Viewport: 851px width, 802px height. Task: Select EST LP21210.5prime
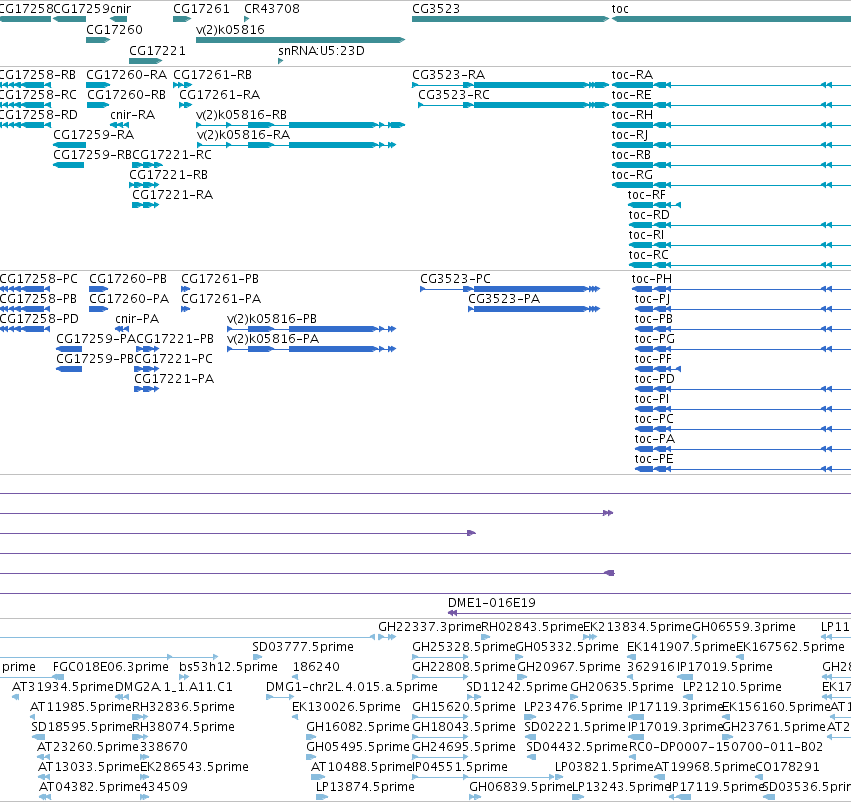(690, 697)
